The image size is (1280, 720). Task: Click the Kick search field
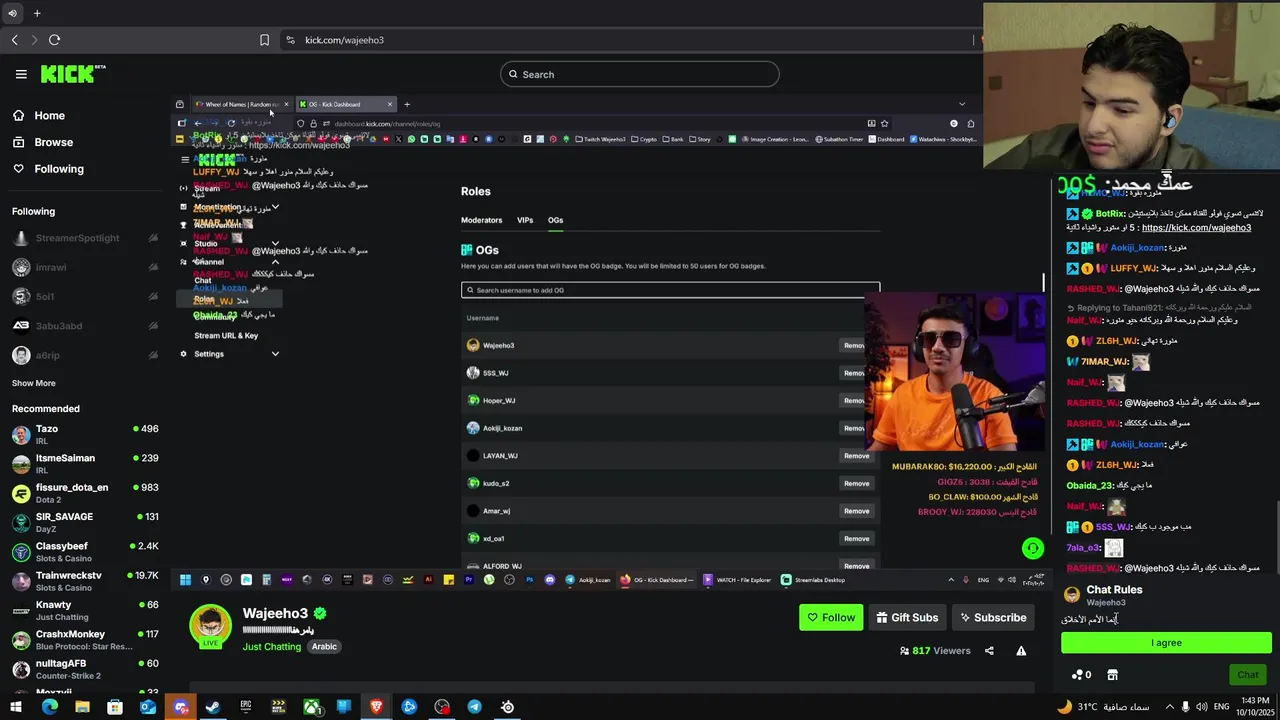coord(640,74)
